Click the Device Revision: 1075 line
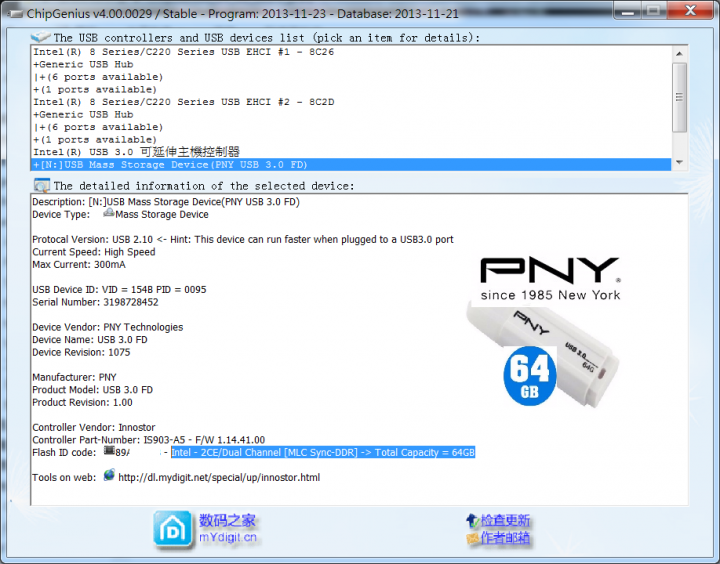720x564 pixels. coord(81,352)
